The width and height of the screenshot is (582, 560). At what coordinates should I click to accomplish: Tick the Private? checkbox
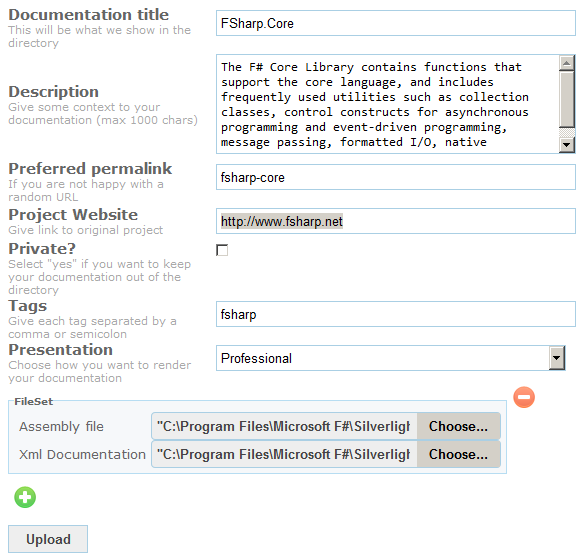click(x=222, y=250)
